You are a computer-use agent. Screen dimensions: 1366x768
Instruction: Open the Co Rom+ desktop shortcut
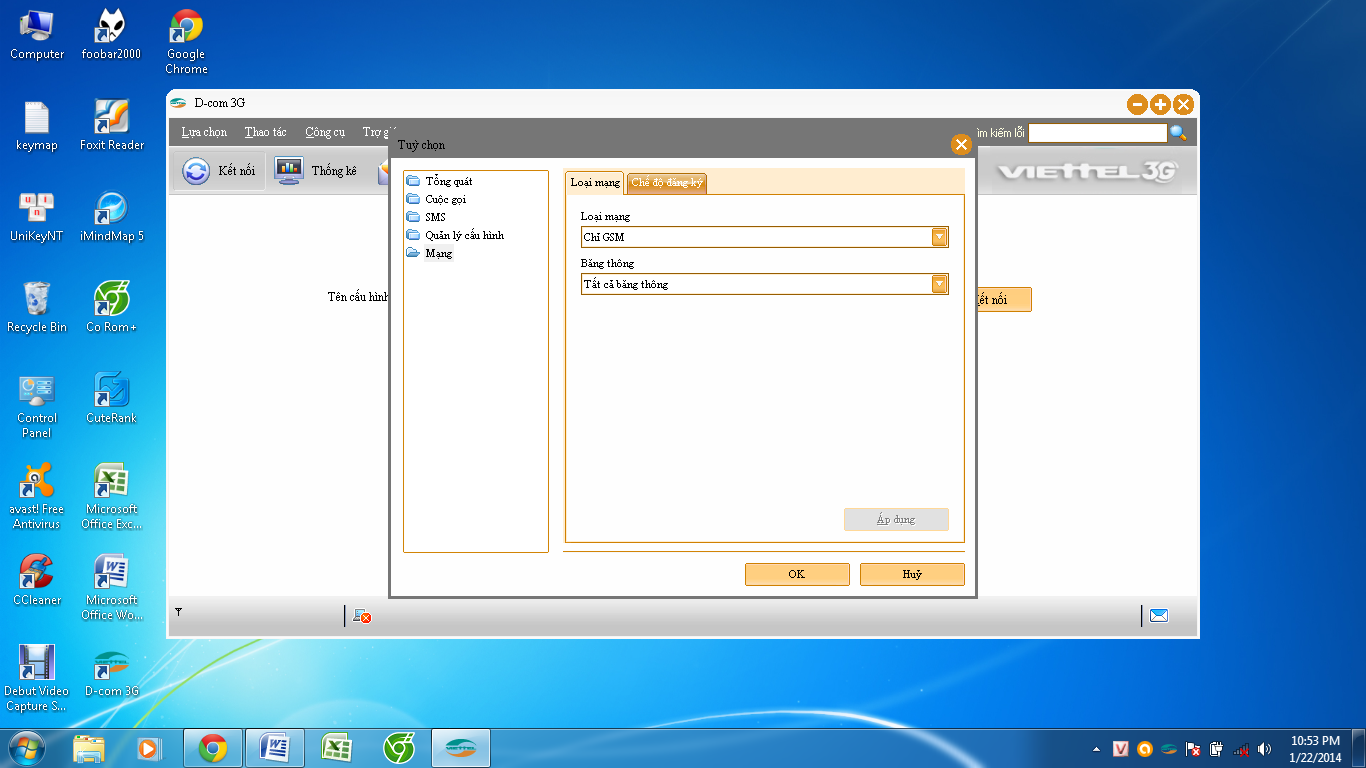(x=111, y=308)
